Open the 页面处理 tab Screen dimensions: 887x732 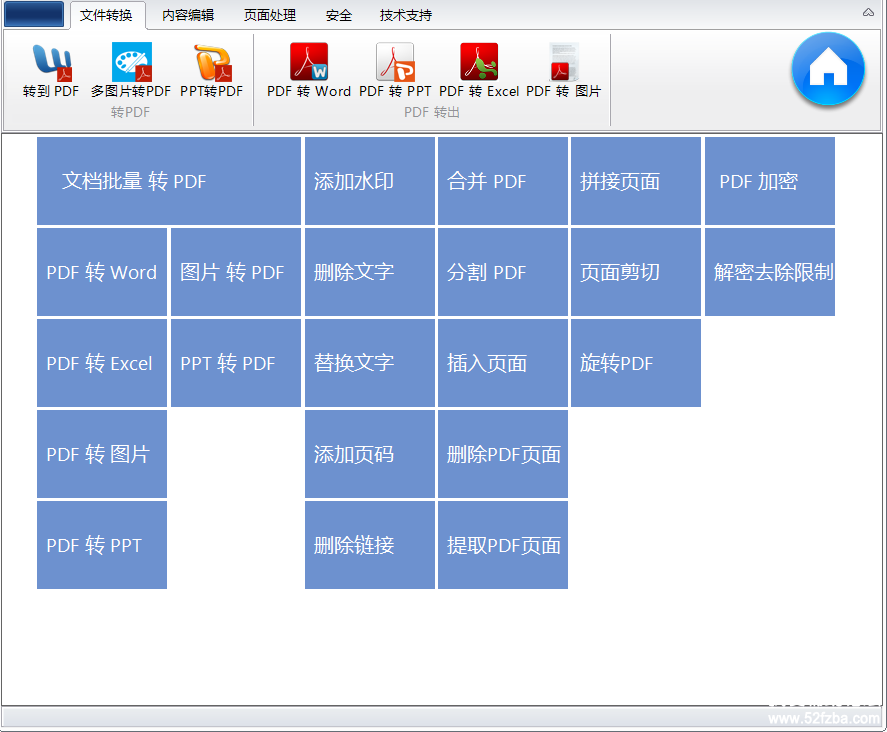[x=270, y=15]
